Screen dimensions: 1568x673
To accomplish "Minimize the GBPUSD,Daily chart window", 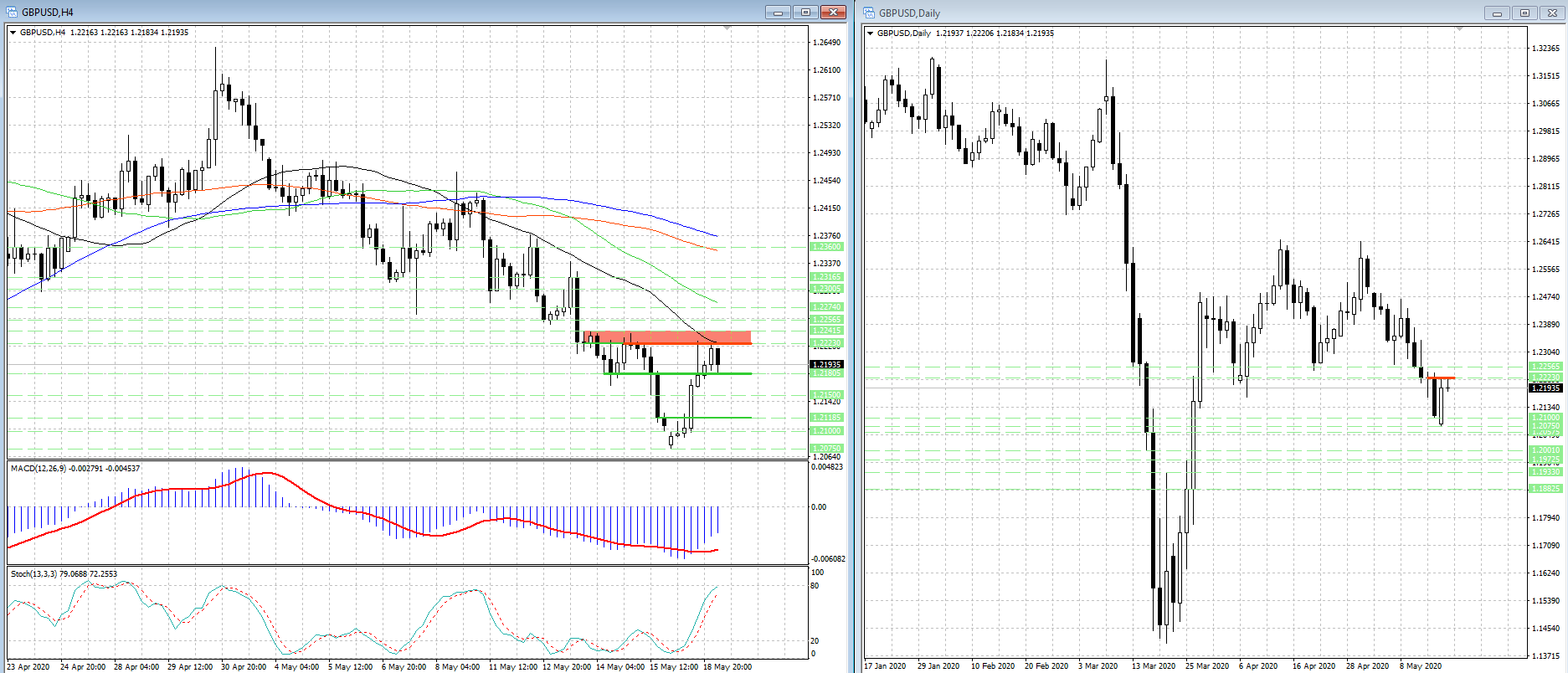I will pos(1496,13).
